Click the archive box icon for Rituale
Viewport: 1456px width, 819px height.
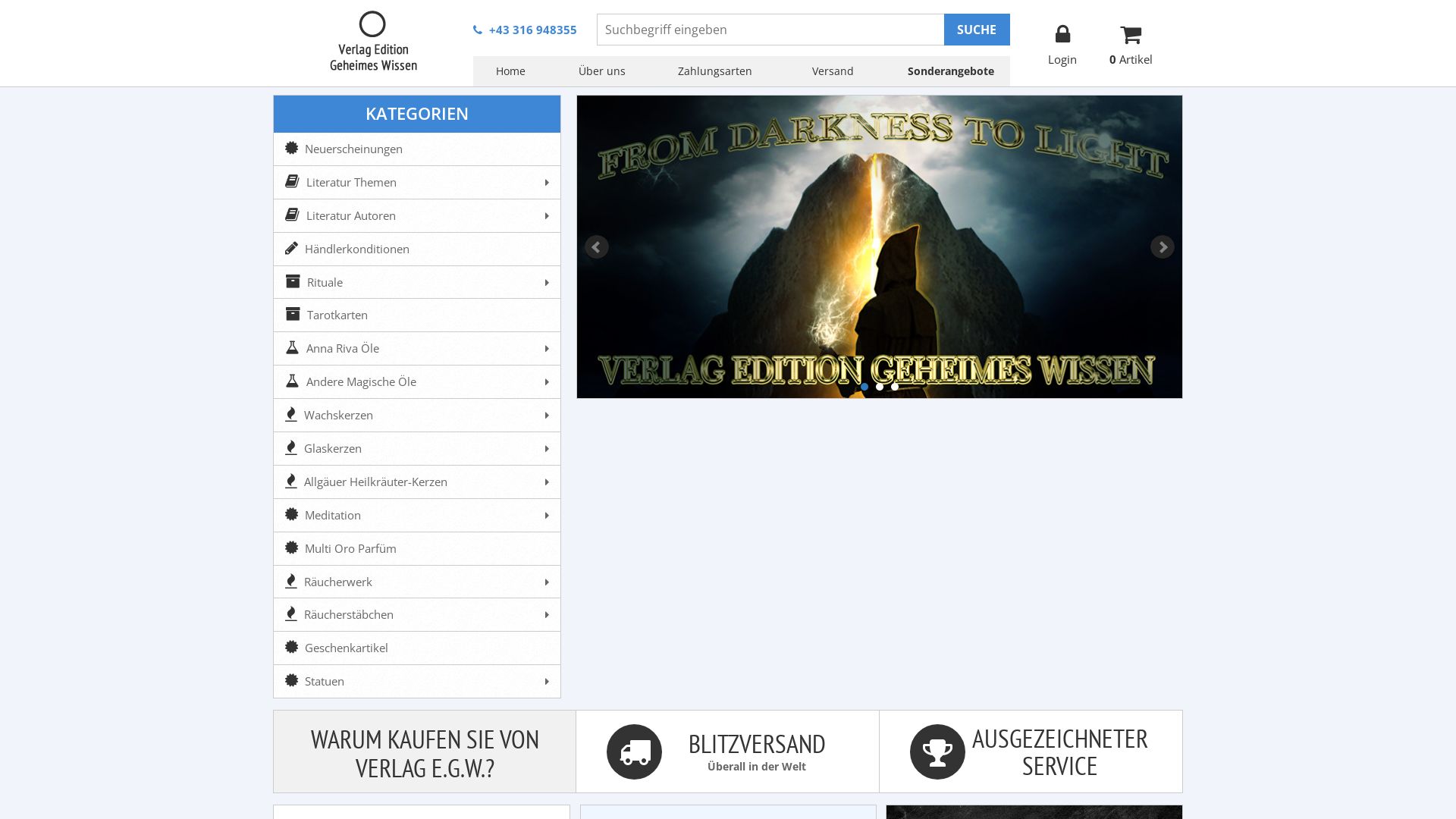pos(293,281)
